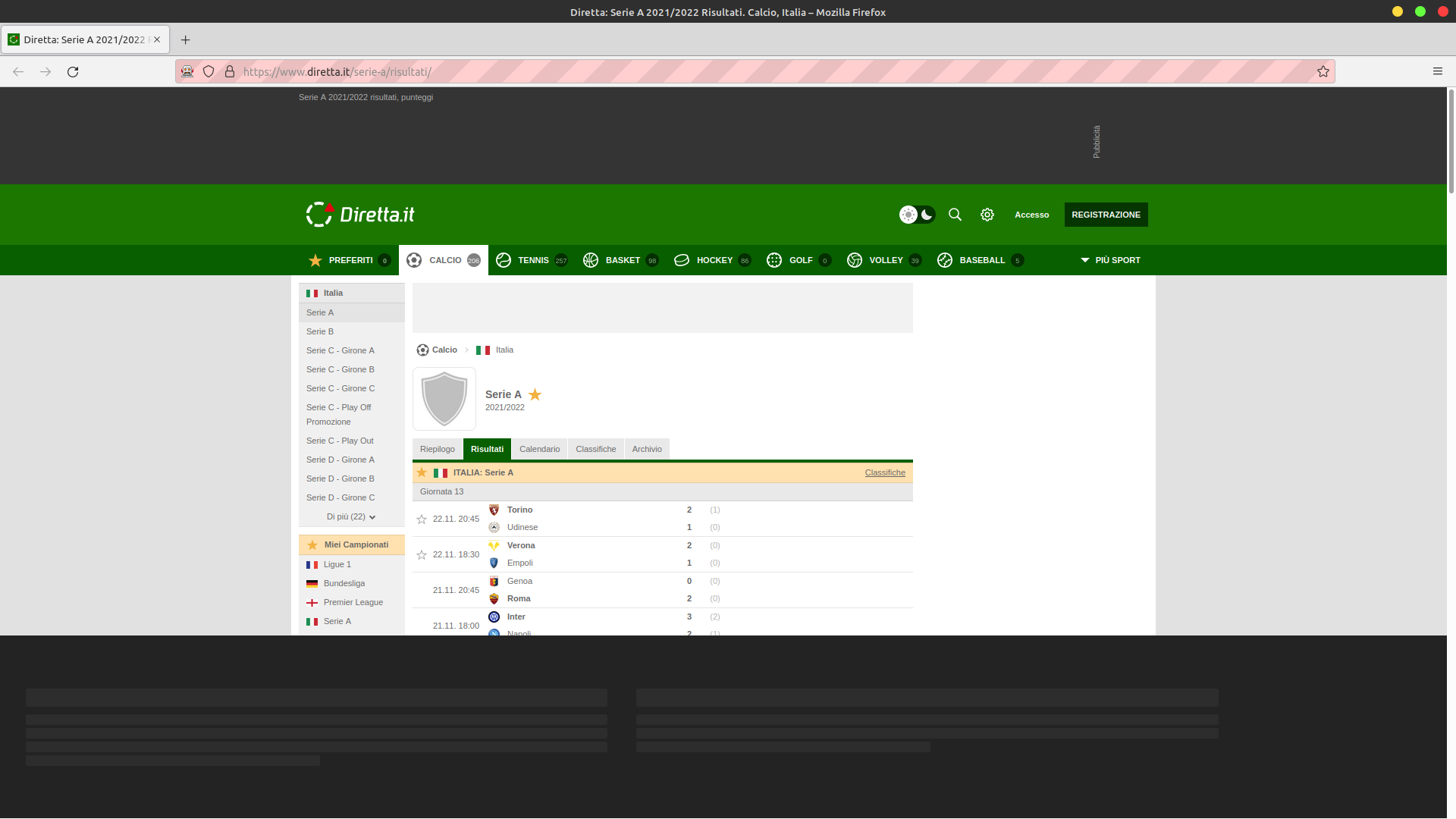Toggle the star in ITALIA: Serie A header
Image resolution: width=1456 pixels, height=819 pixels.
422,472
